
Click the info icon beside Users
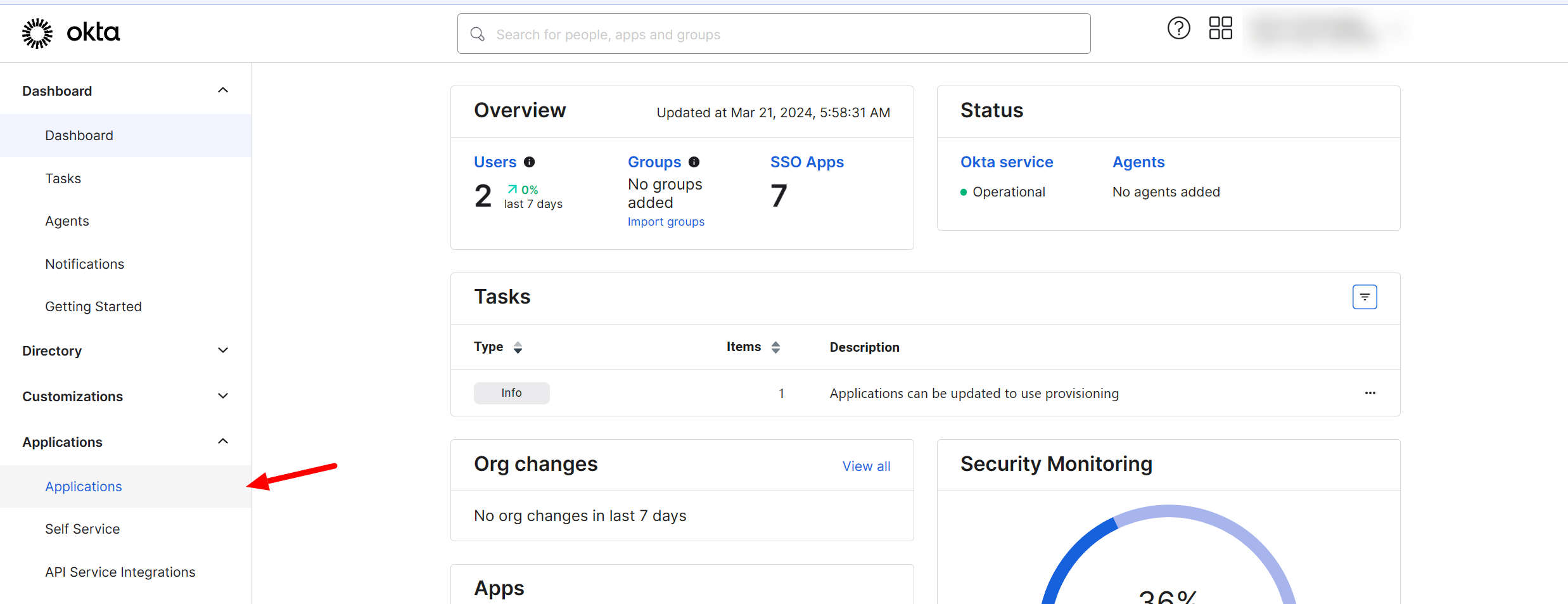[x=530, y=162]
